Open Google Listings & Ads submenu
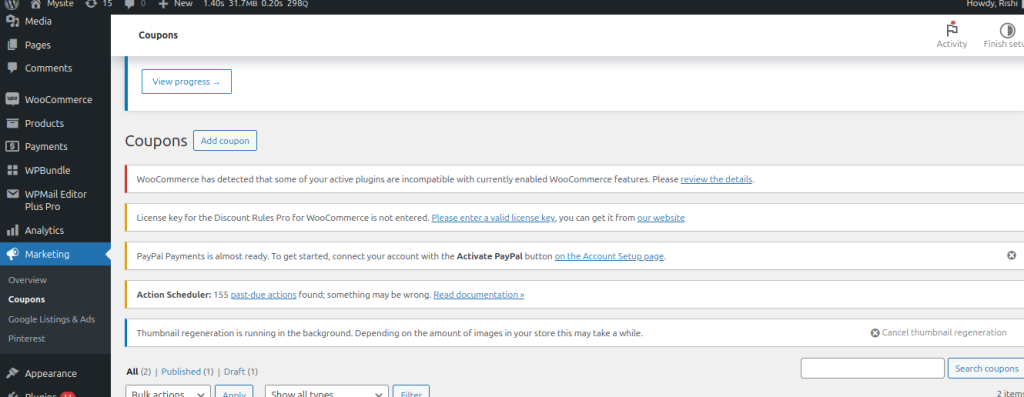Screen dimensions: 1024x397 click(52, 319)
